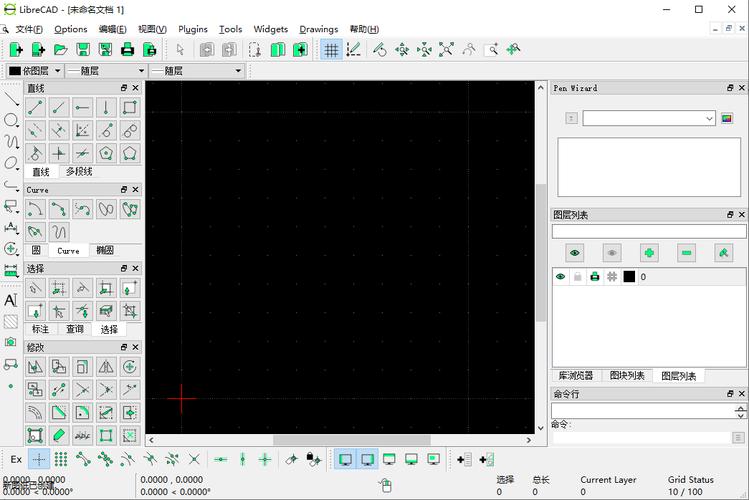Click the text tool in left sidebar
Viewport: 749px width, 500px height.
click(x=11, y=300)
